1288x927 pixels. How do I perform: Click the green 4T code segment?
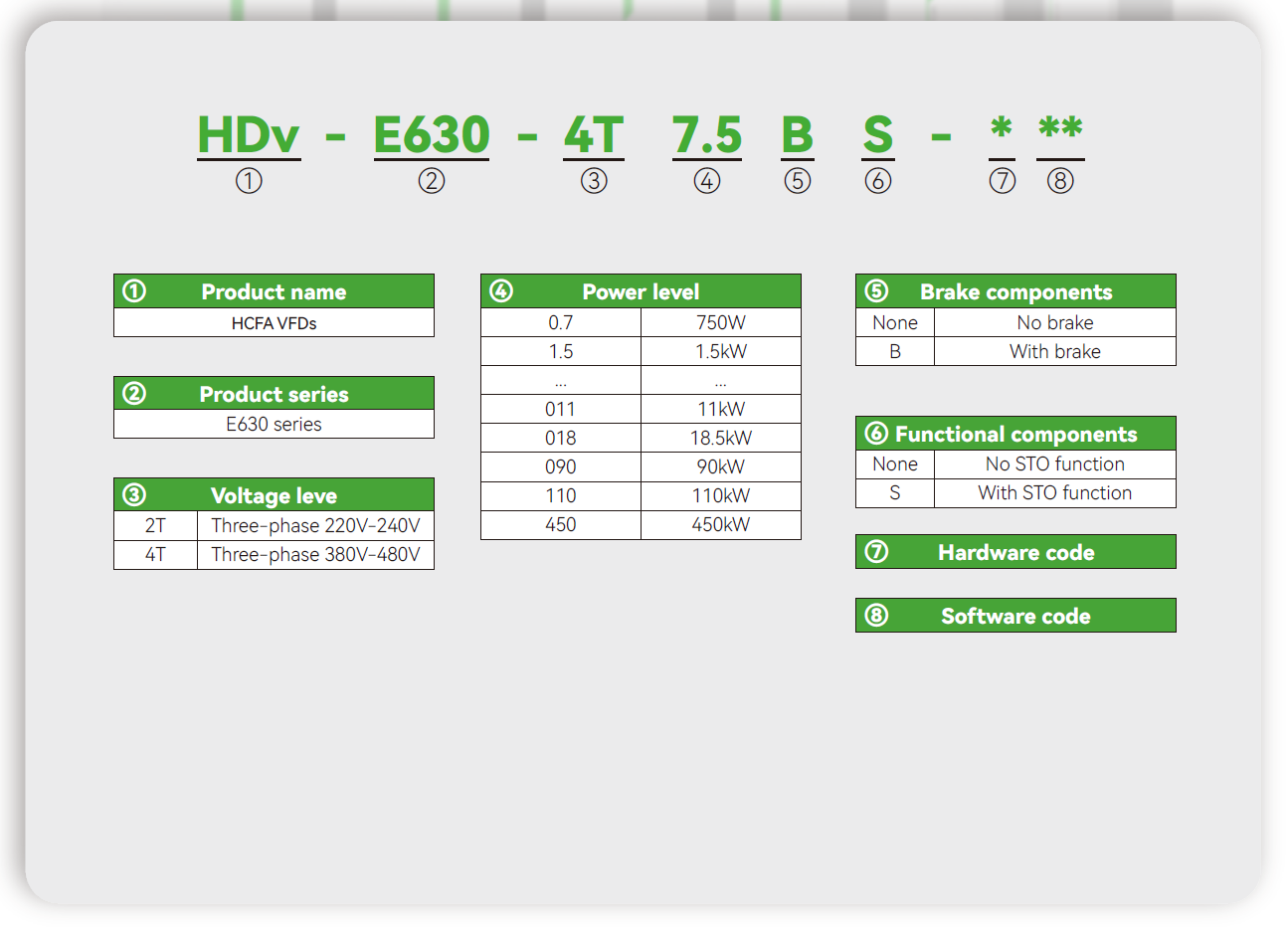594,135
